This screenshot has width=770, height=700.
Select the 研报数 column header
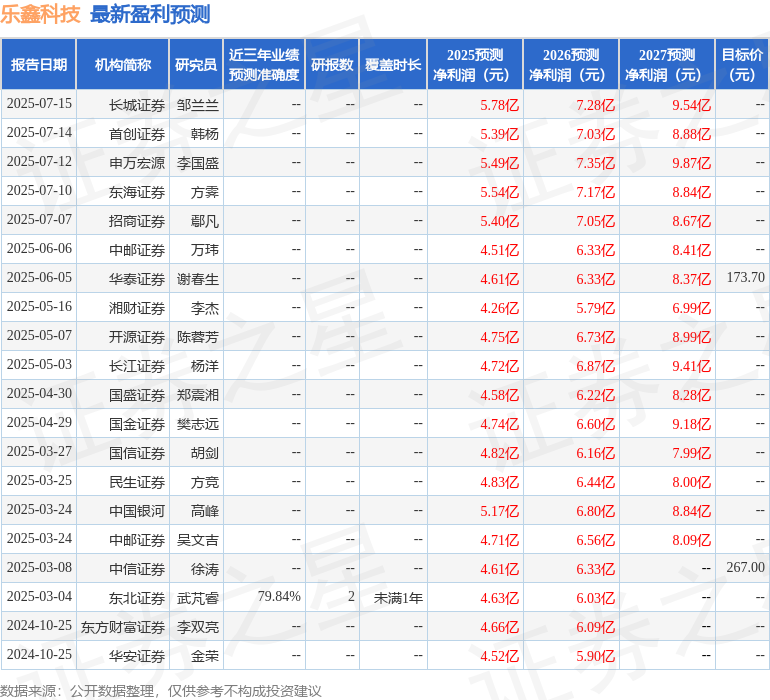pyautogui.click(x=332, y=64)
